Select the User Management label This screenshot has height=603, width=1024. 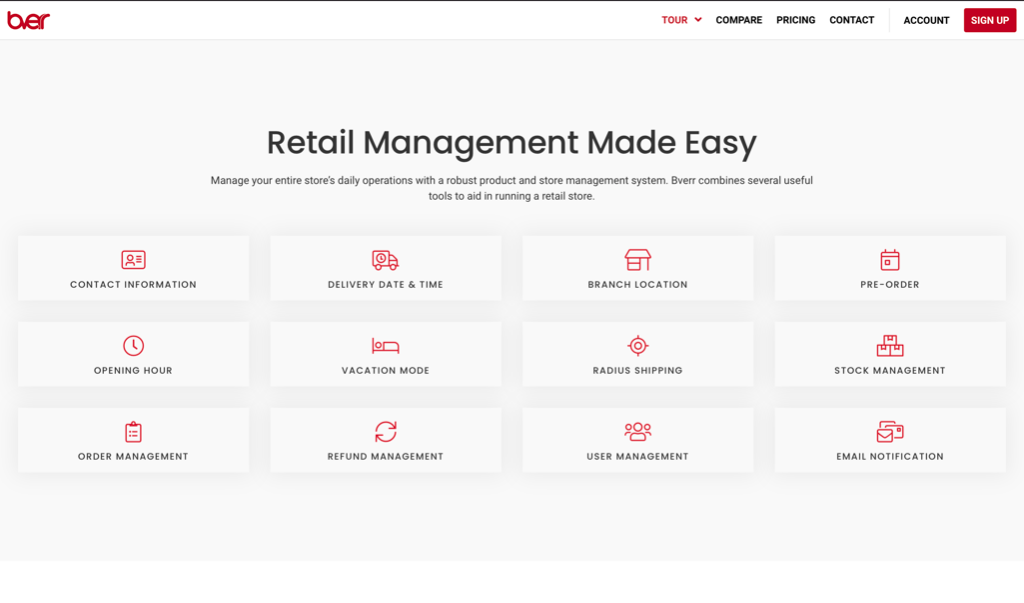pos(637,456)
